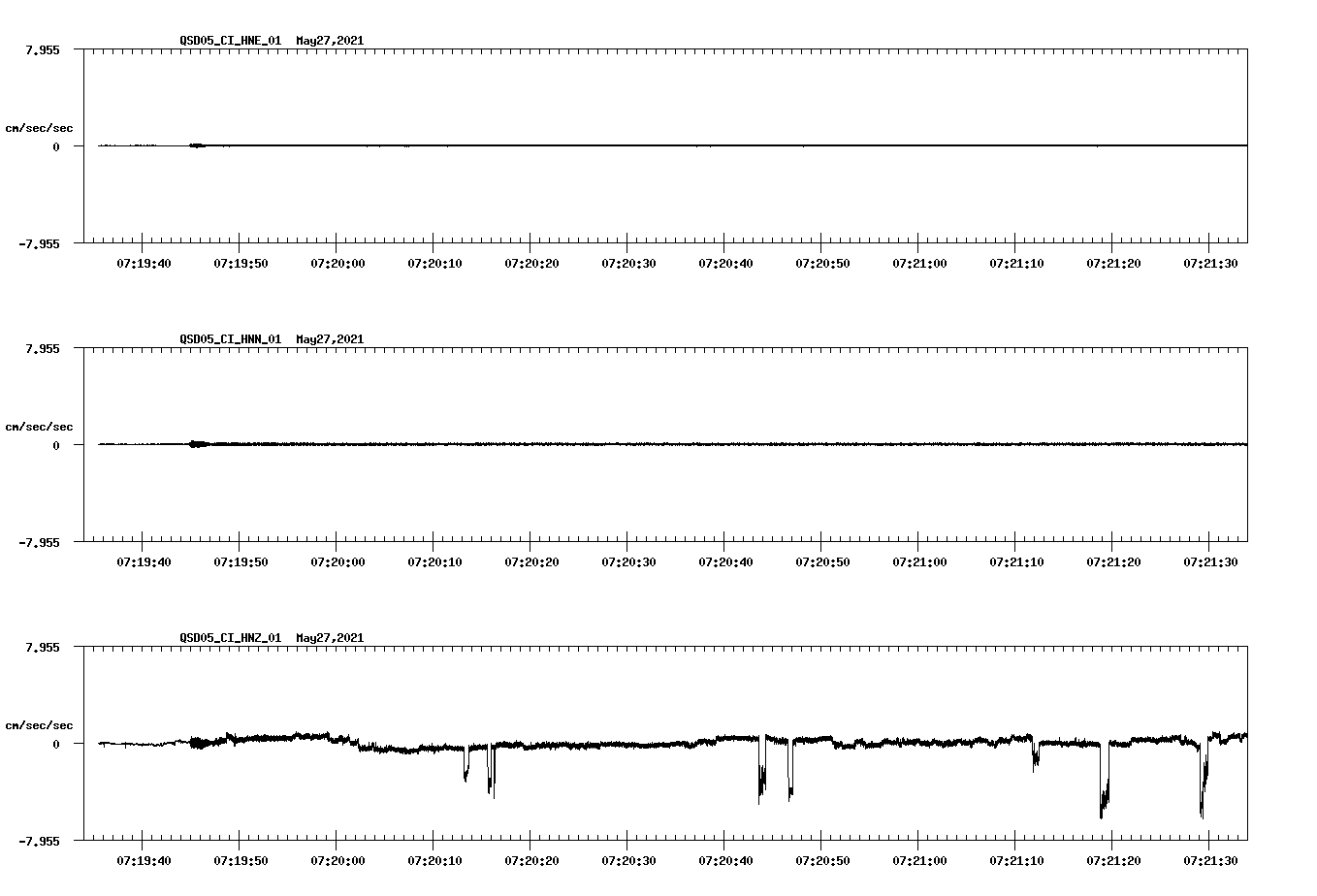Select the -7.955 amplitude value on bottom plot
1317x896 pixels.
[41, 840]
